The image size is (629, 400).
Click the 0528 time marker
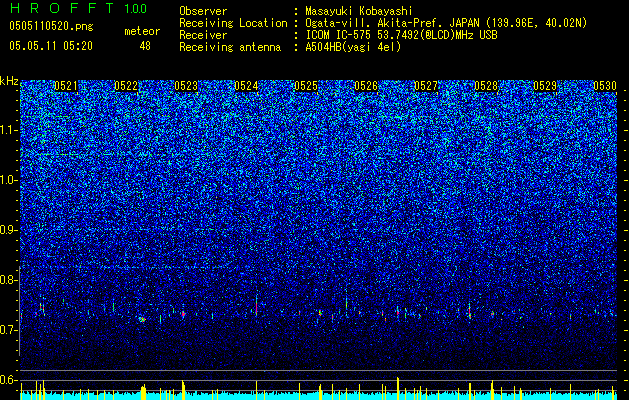coord(486,86)
